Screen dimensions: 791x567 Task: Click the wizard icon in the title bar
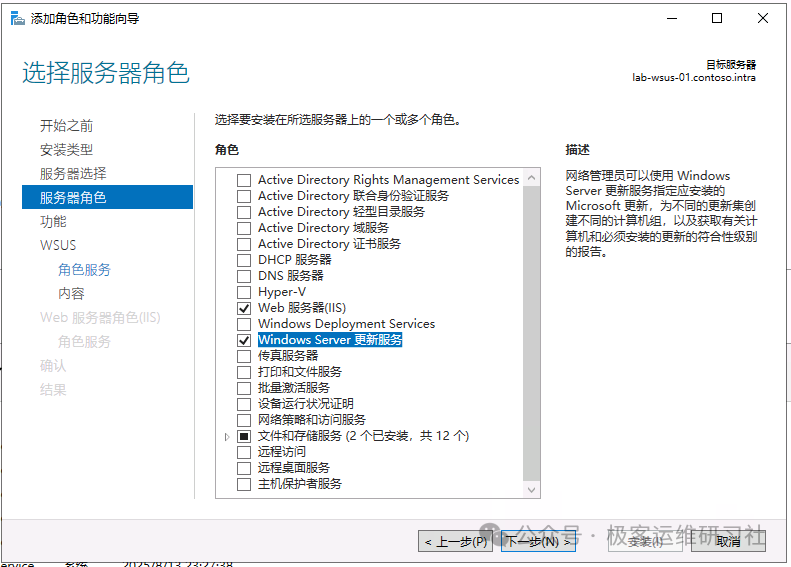tap(17, 19)
